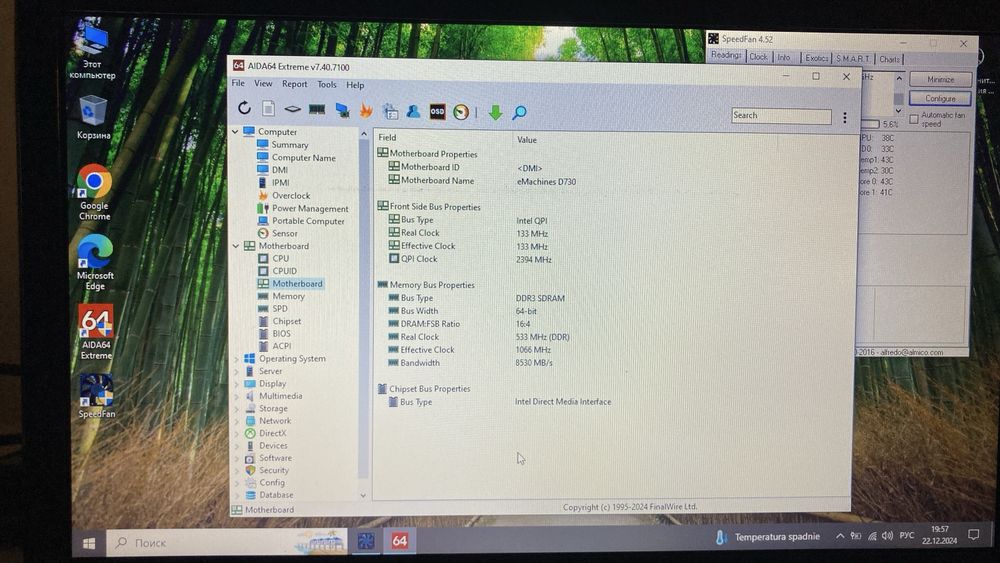This screenshot has height=563, width=1000.
Task: Click the volume speaker tray icon
Action: [x=887, y=536]
